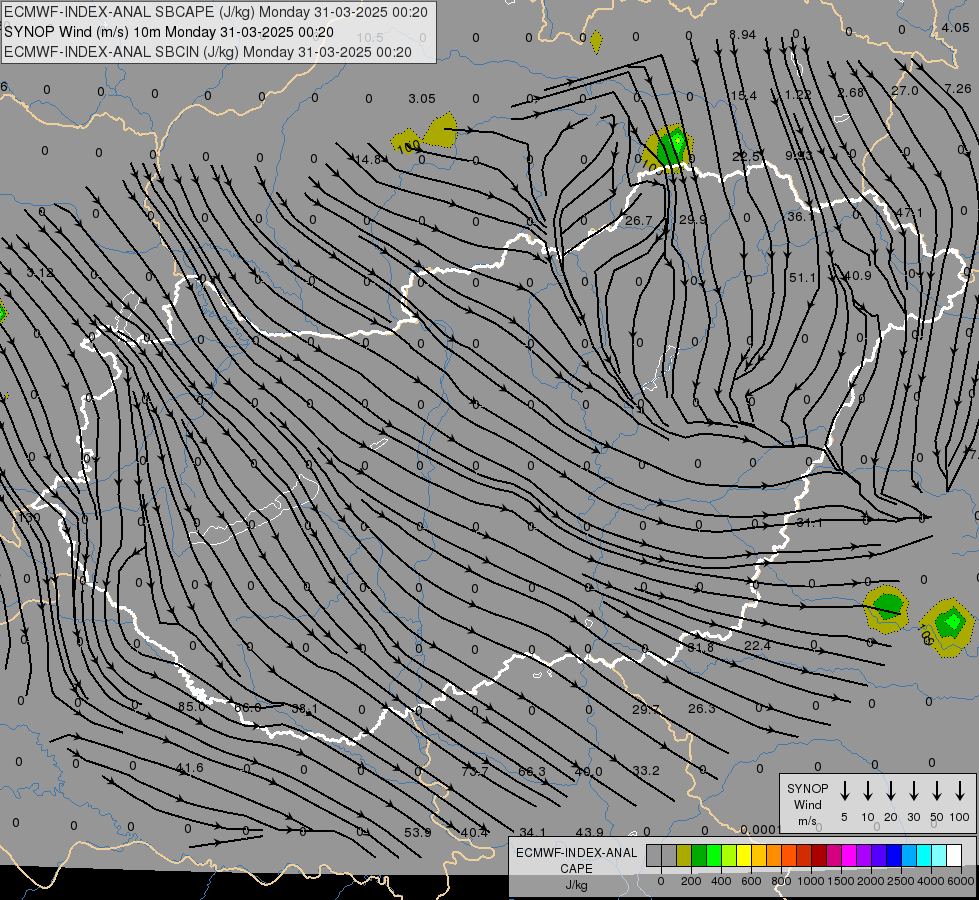Image resolution: width=979 pixels, height=900 pixels.
Task: Click the value 31.8
Action: click(701, 648)
